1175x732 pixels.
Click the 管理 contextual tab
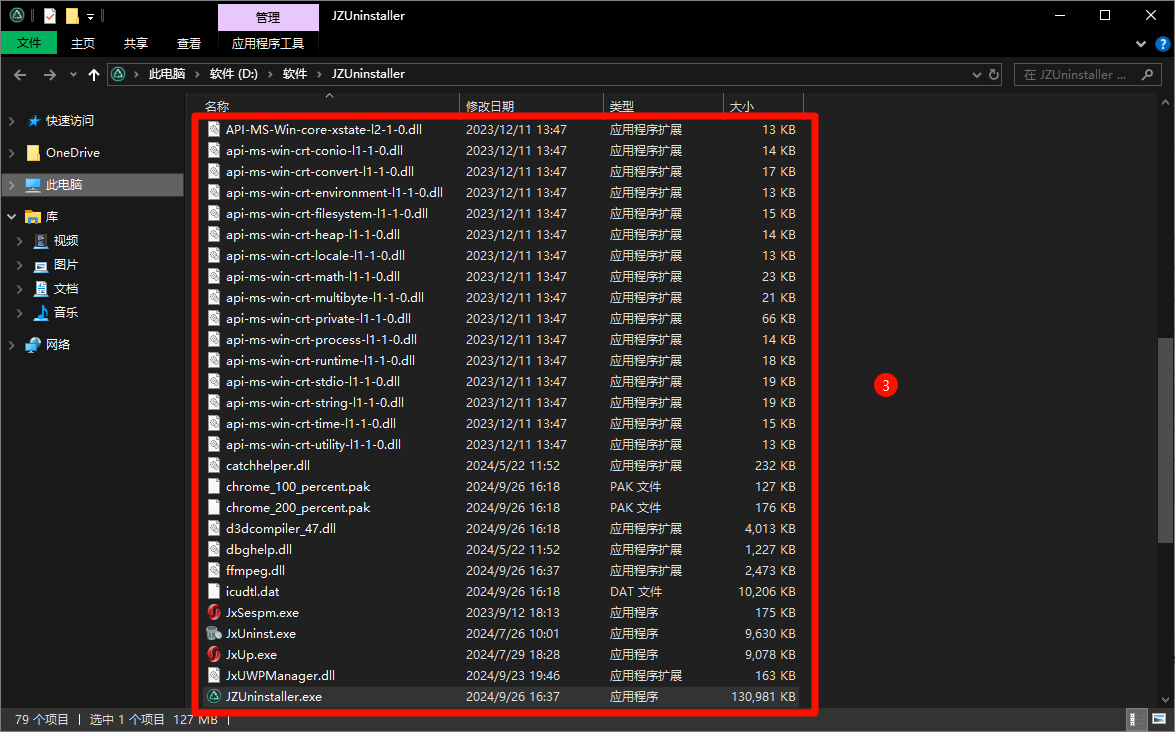(268, 16)
